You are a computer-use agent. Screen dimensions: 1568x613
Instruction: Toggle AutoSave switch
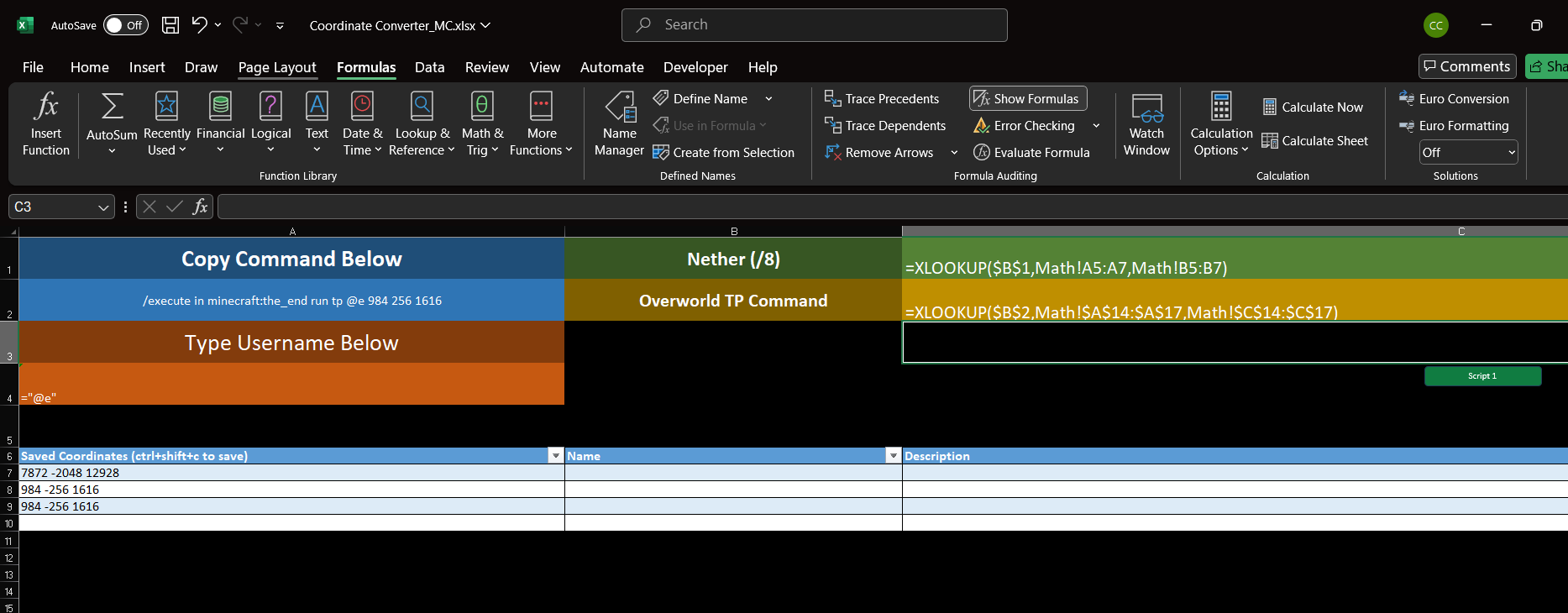click(x=125, y=25)
